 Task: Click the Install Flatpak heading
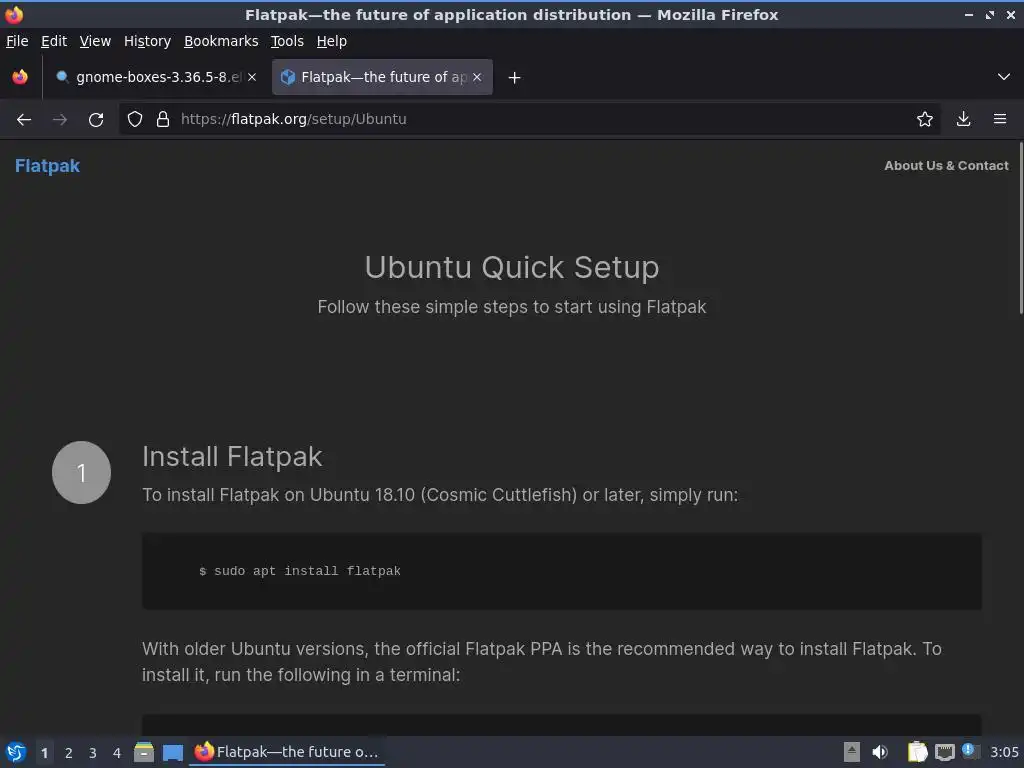[x=232, y=456]
